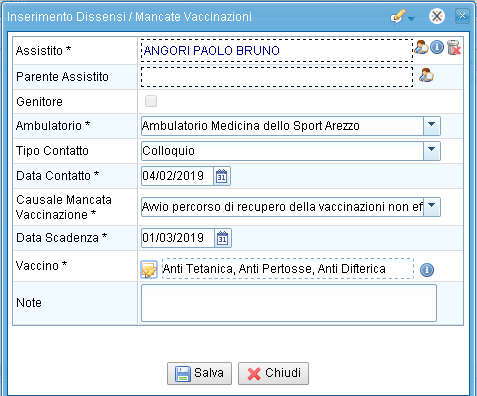Expand the Tipo Contatto dropdown
Image resolution: width=477 pixels, height=396 pixels.
(432, 151)
